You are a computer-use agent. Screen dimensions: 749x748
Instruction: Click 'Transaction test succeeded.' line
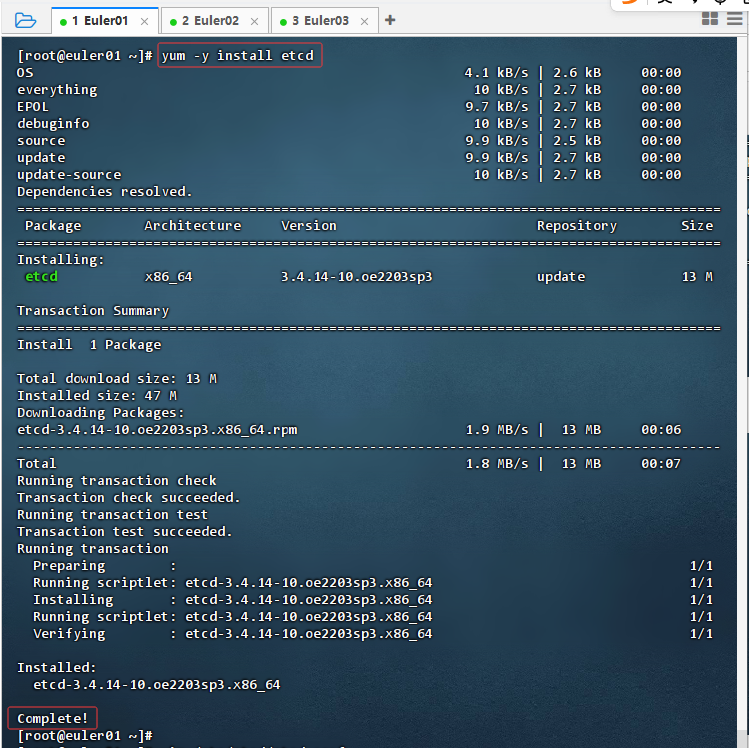pos(125,532)
